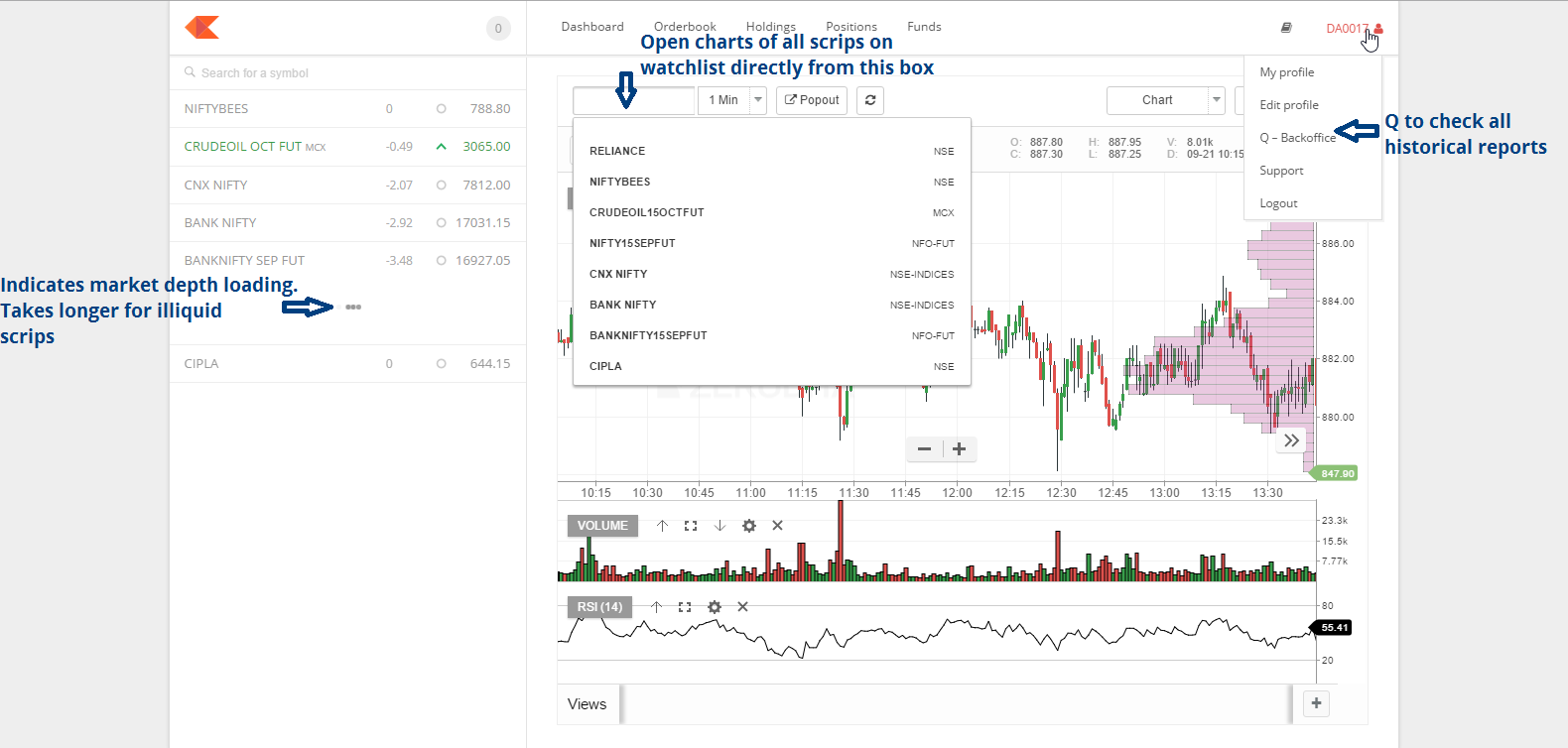
Task: Click the chart symbol input box
Action: [633, 100]
